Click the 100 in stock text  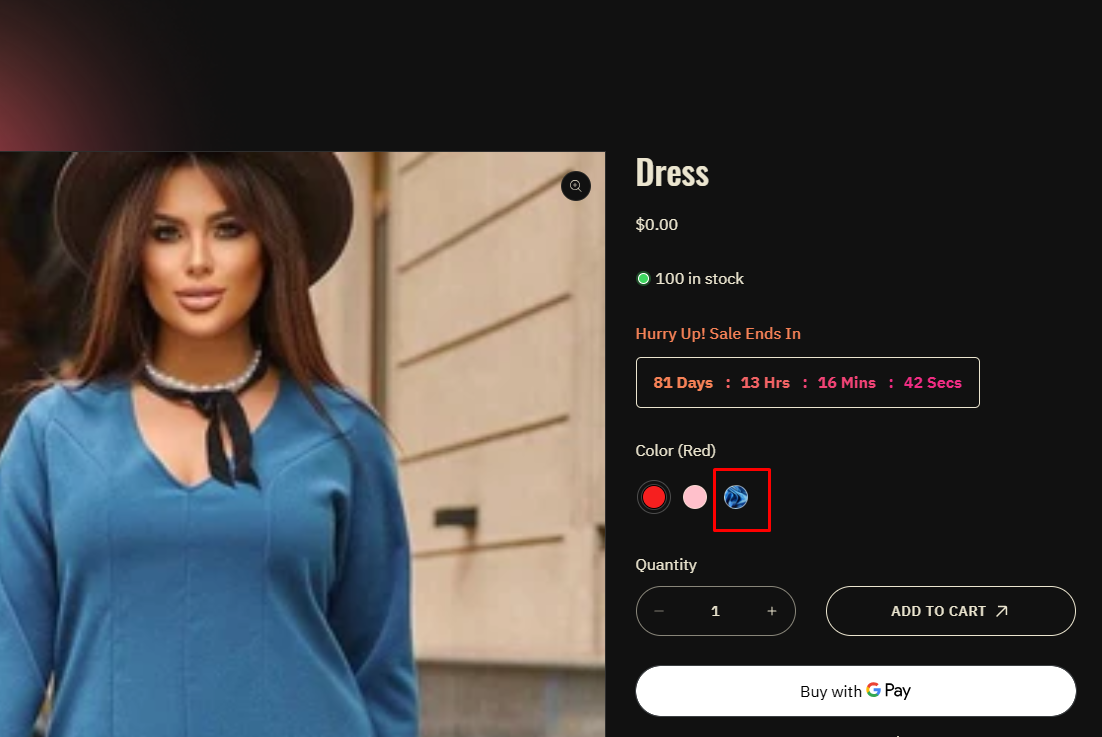pyautogui.click(x=699, y=279)
